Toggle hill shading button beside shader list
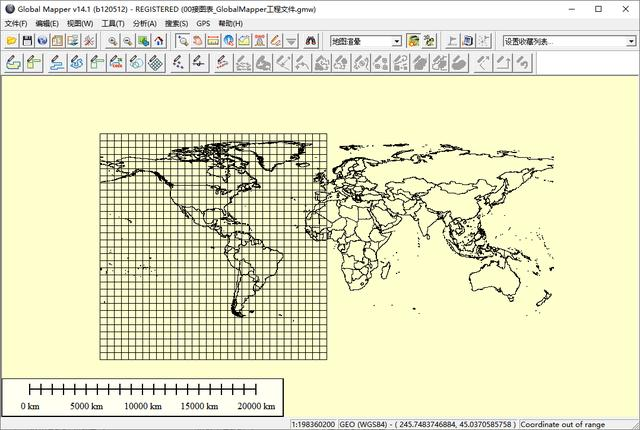640x430 pixels. (x=413, y=41)
